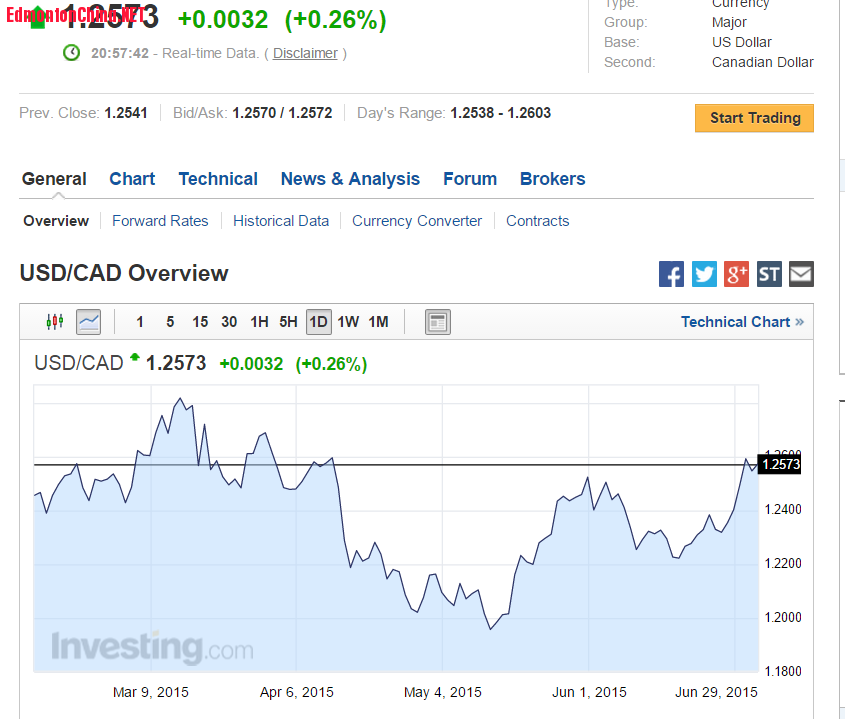Share on Google Plus icon
Viewport: 845px width, 719px height.
(736, 274)
